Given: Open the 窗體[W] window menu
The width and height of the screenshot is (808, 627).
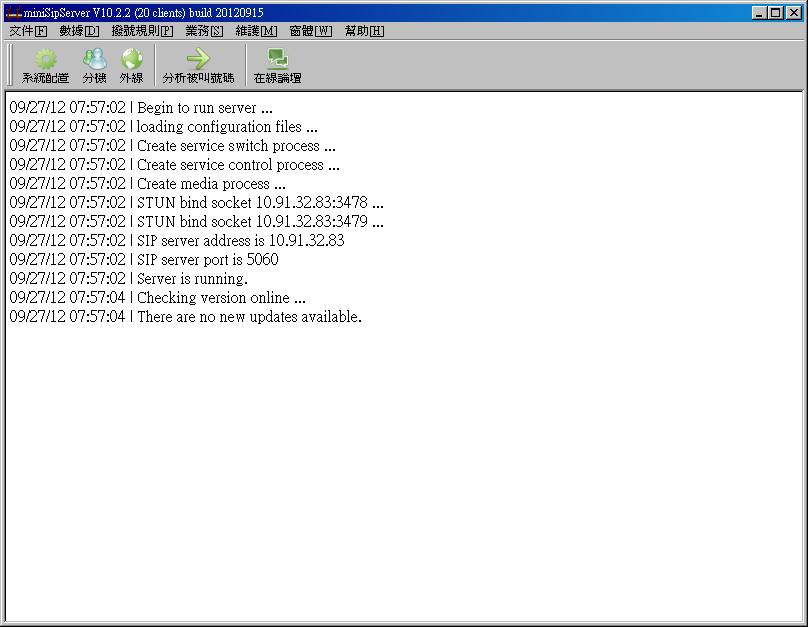Looking at the screenshot, I should pos(311,31).
